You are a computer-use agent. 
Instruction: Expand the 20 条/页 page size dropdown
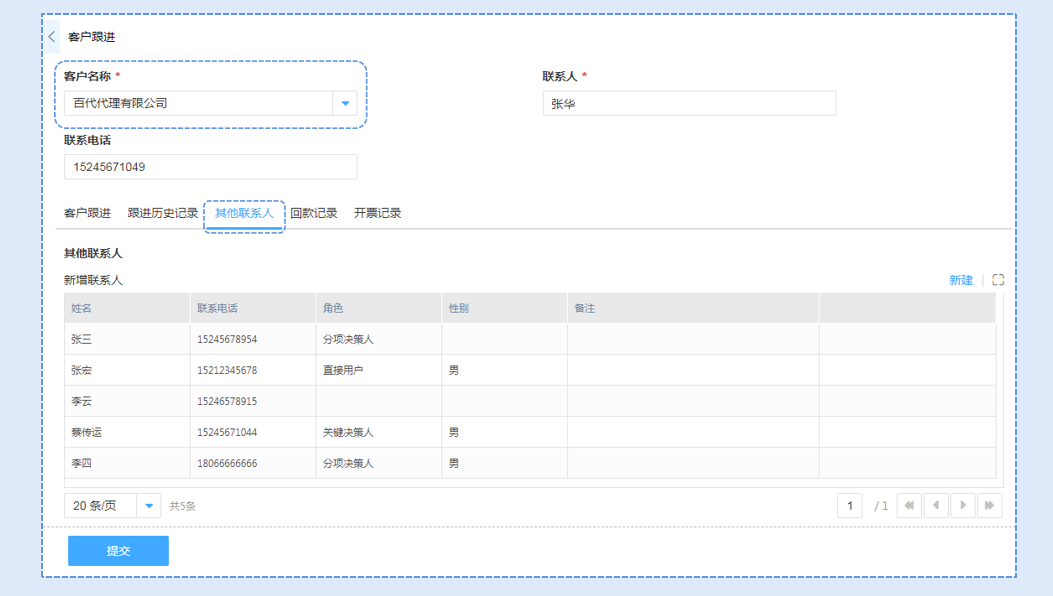coord(149,506)
